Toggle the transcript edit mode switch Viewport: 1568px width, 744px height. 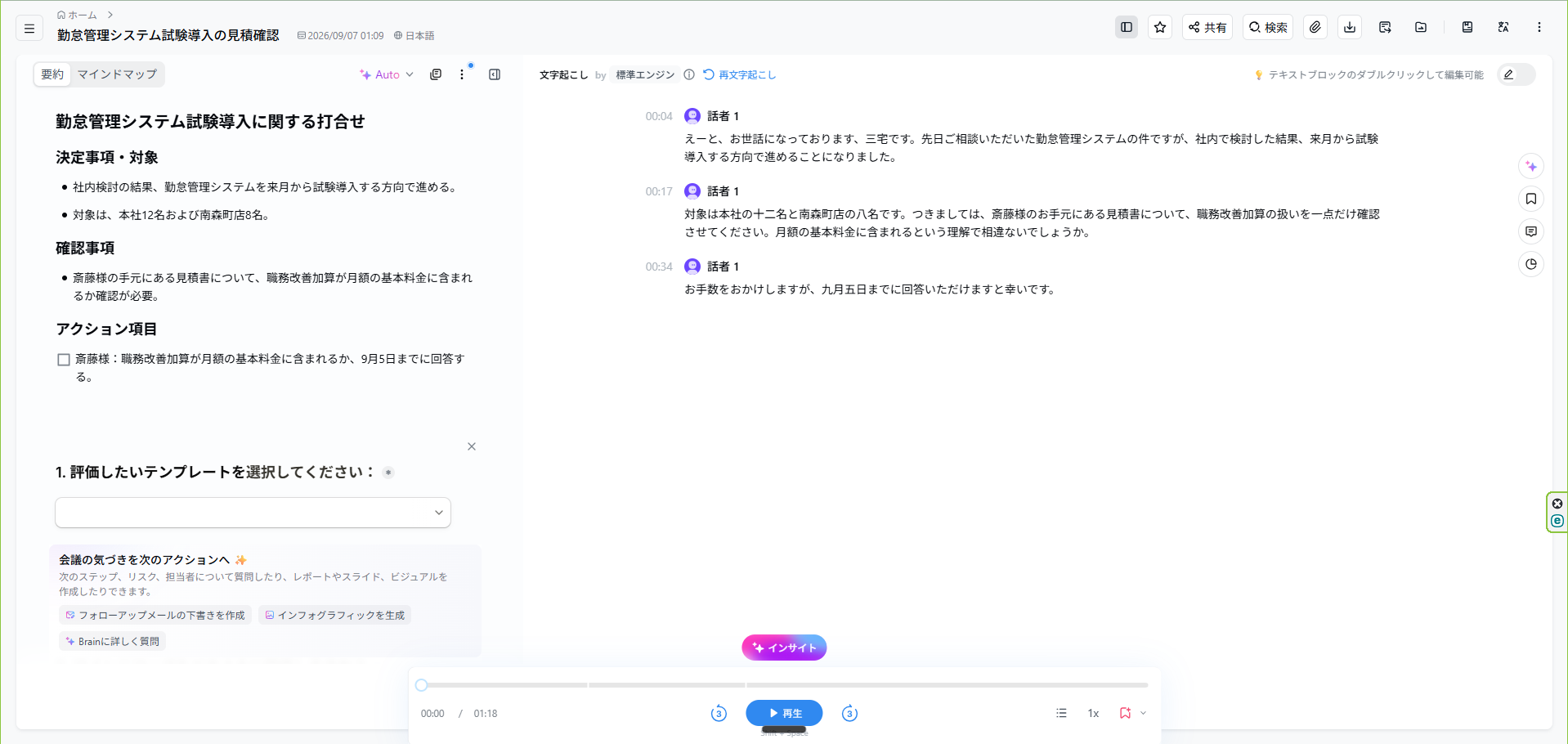click(x=1516, y=74)
